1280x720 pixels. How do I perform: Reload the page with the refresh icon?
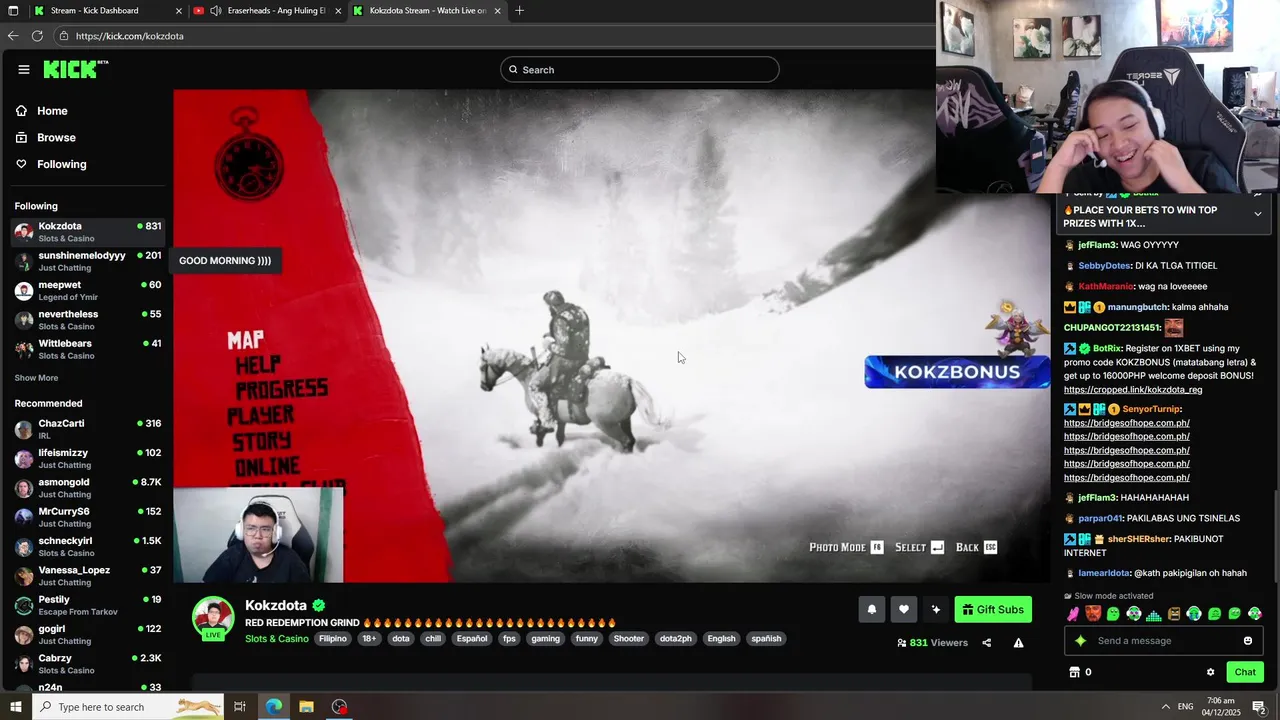[x=37, y=36]
